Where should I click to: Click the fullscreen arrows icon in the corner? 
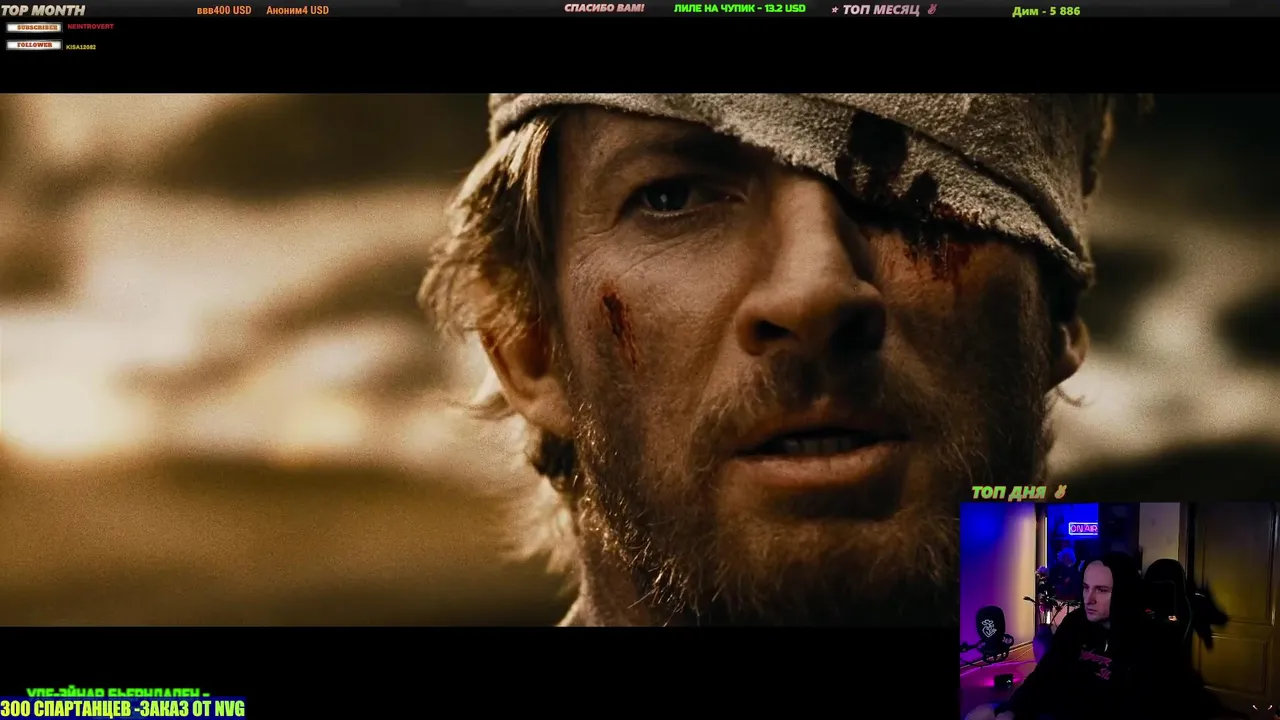(x=1262, y=708)
